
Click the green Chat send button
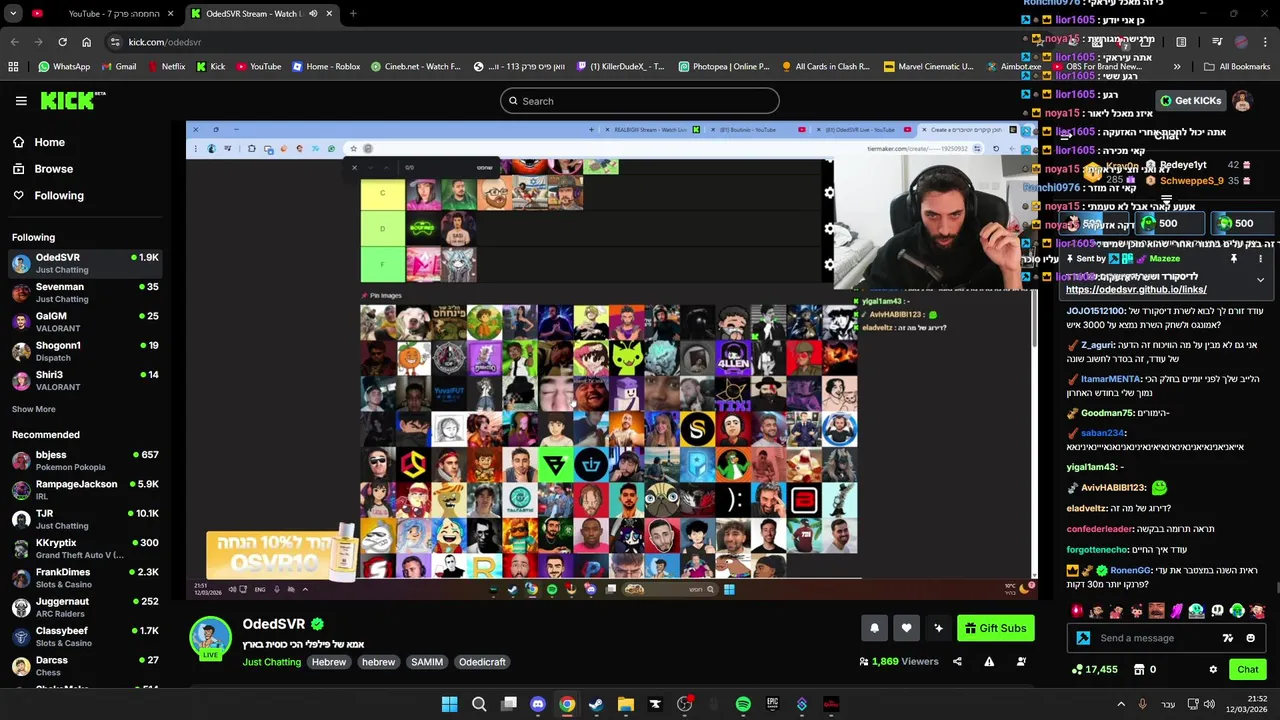point(1248,669)
